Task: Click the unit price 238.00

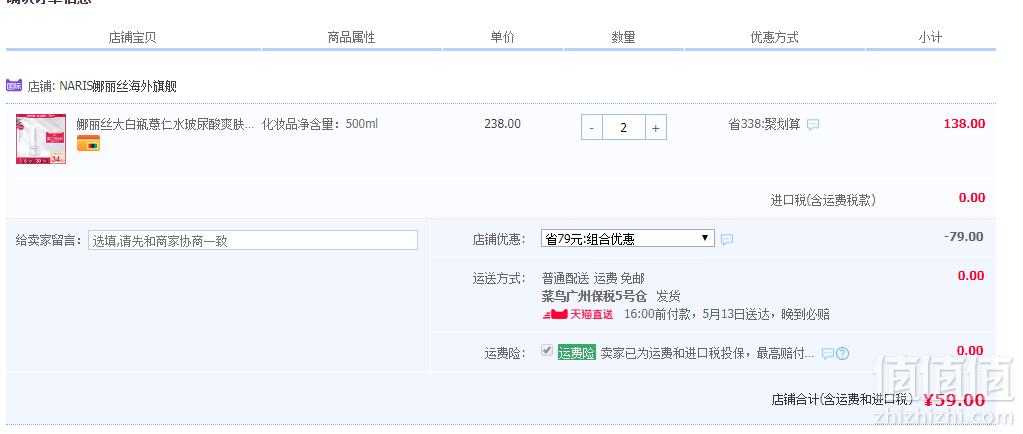Action: tap(502, 123)
